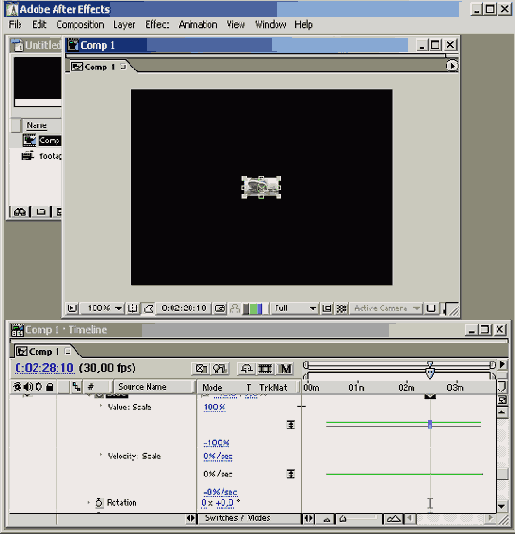Image resolution: width=515 pixels, height=534 pixels.
Task: Open the Animation menu
Action: (x=198, y=25)
